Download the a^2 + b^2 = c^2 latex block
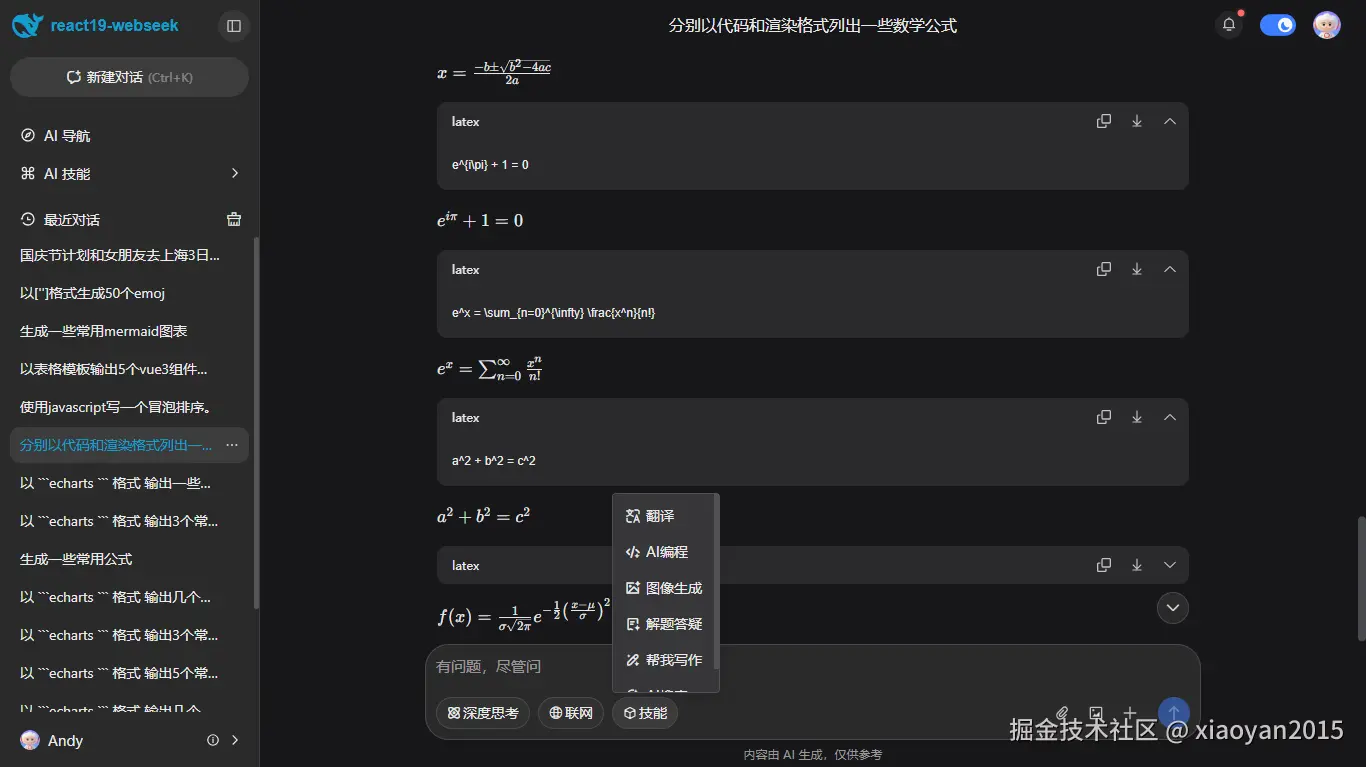Image resolution: width=1366 pixels, height=767 pixels. tap(1137, 417)
